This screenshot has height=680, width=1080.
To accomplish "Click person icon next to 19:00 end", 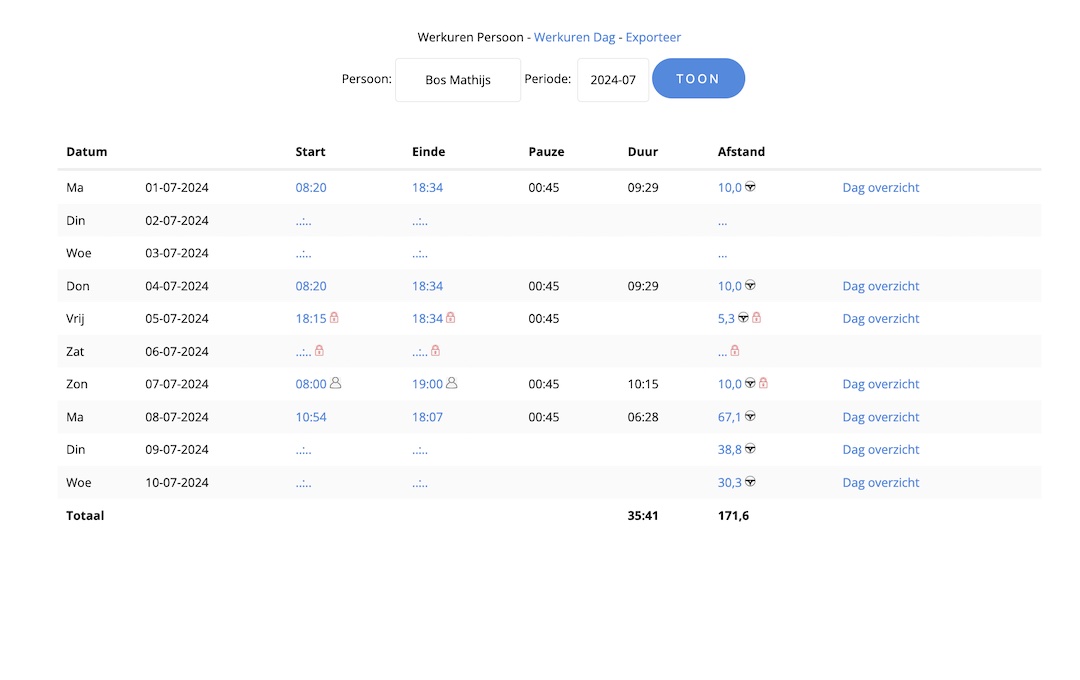I will pyautogui.click(x=452, y=383).
